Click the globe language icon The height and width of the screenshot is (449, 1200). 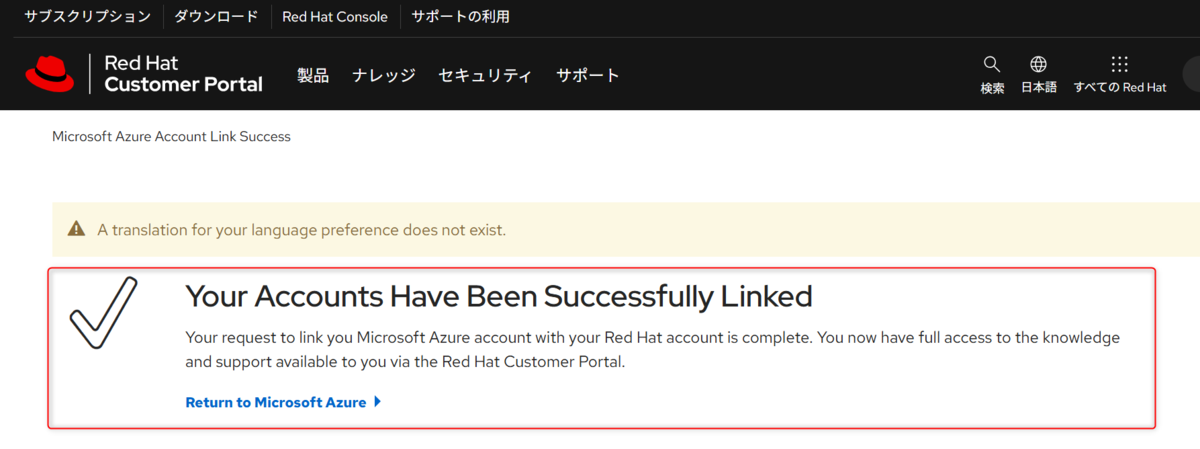click(1038, 65)
